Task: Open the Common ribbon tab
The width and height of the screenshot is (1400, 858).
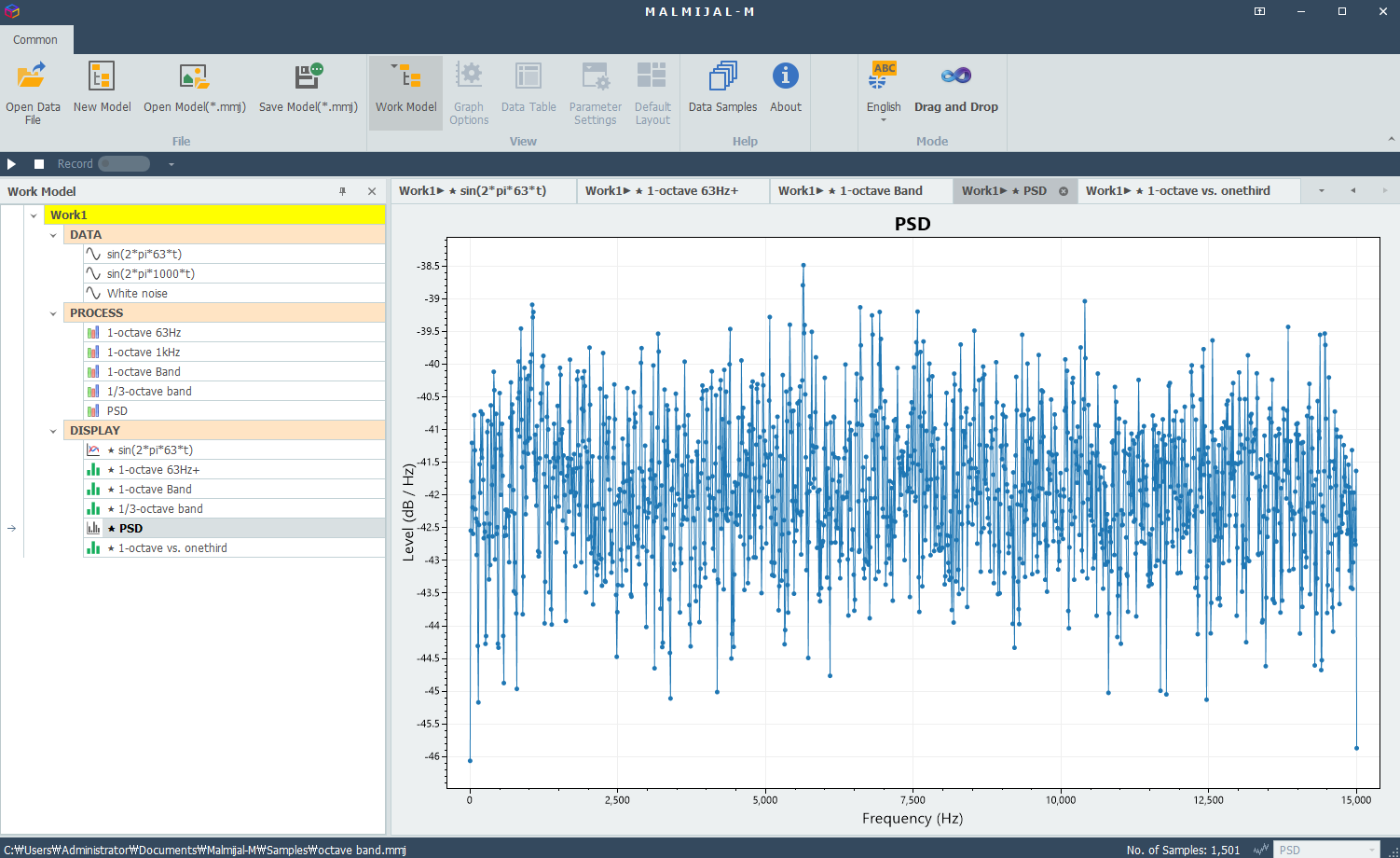Action: tap(35, 39)
